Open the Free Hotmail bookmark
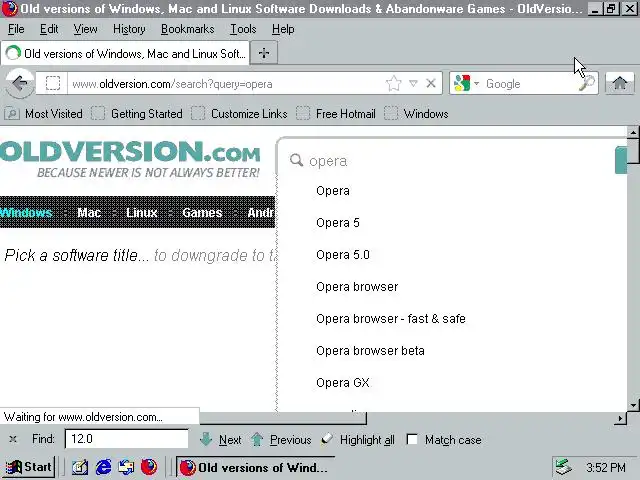This screenshot has height=480, width=640. 336,113
